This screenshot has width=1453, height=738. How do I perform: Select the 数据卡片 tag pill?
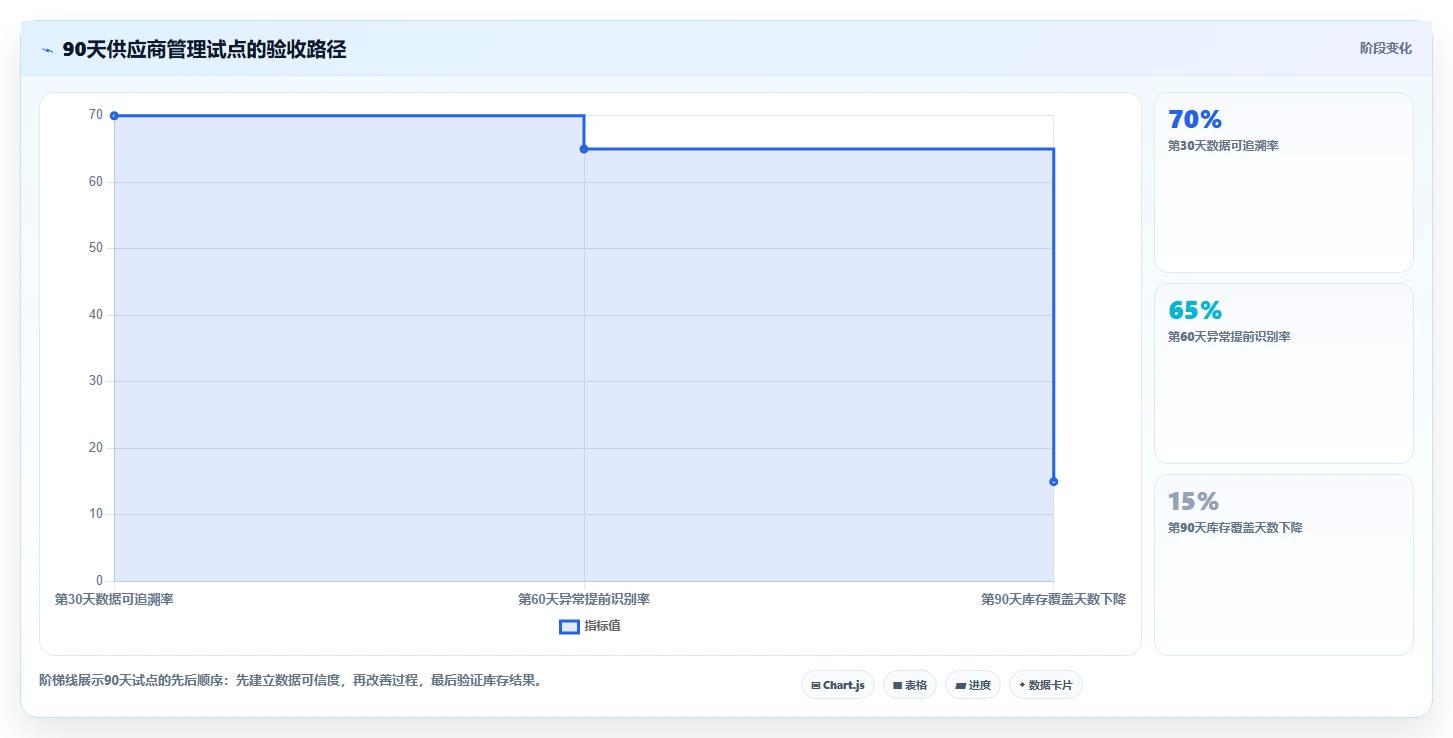(1046, 685)
